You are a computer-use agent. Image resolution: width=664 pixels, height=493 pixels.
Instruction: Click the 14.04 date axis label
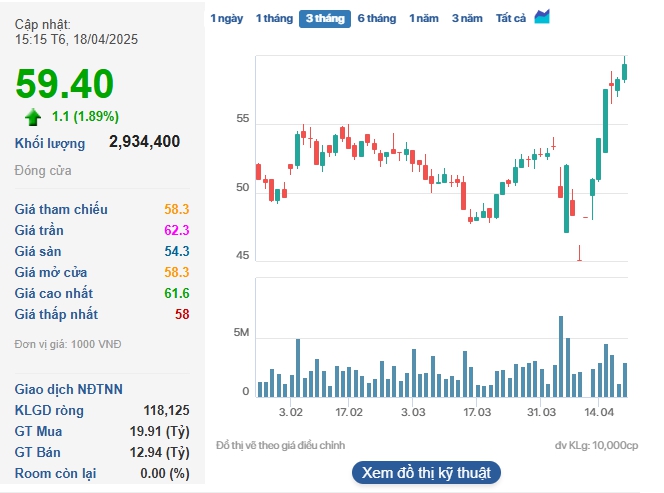(x=599, y=412)
